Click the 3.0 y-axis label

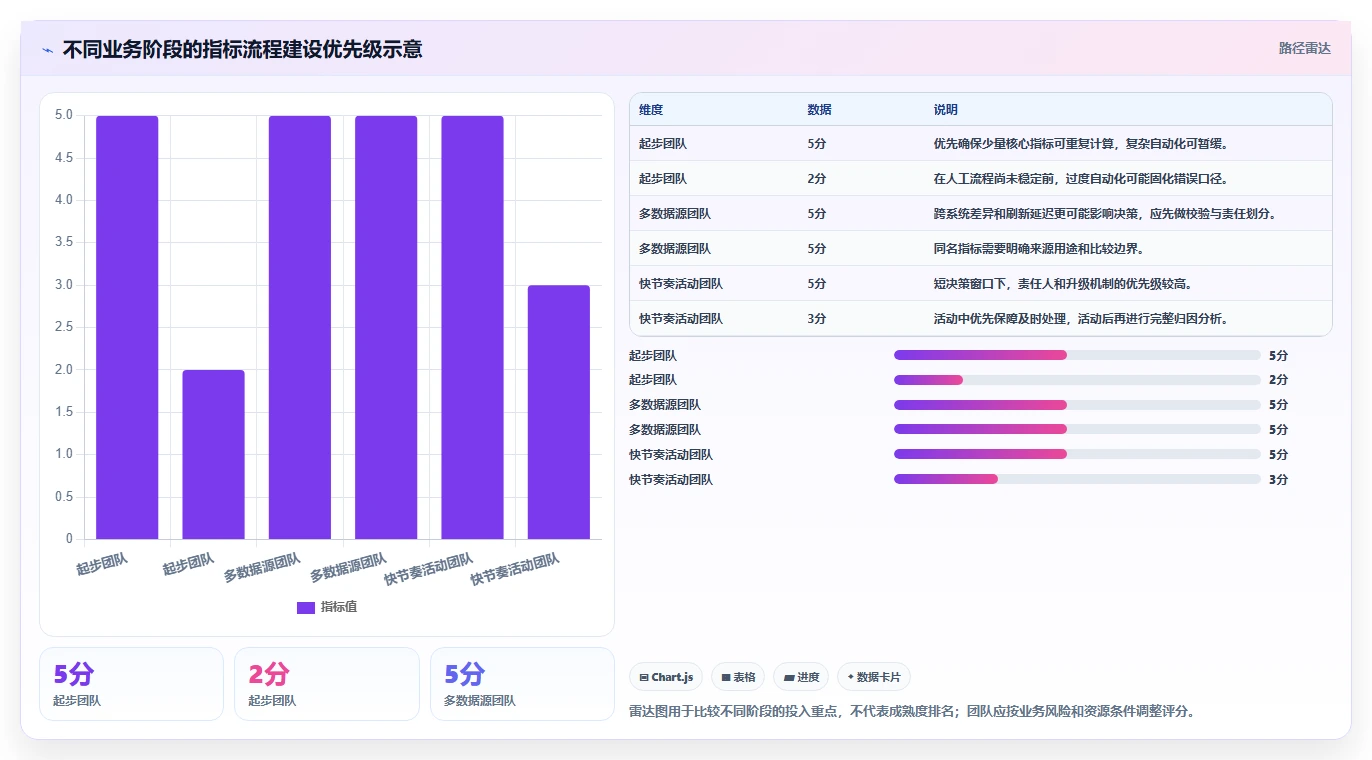point(63,285)
